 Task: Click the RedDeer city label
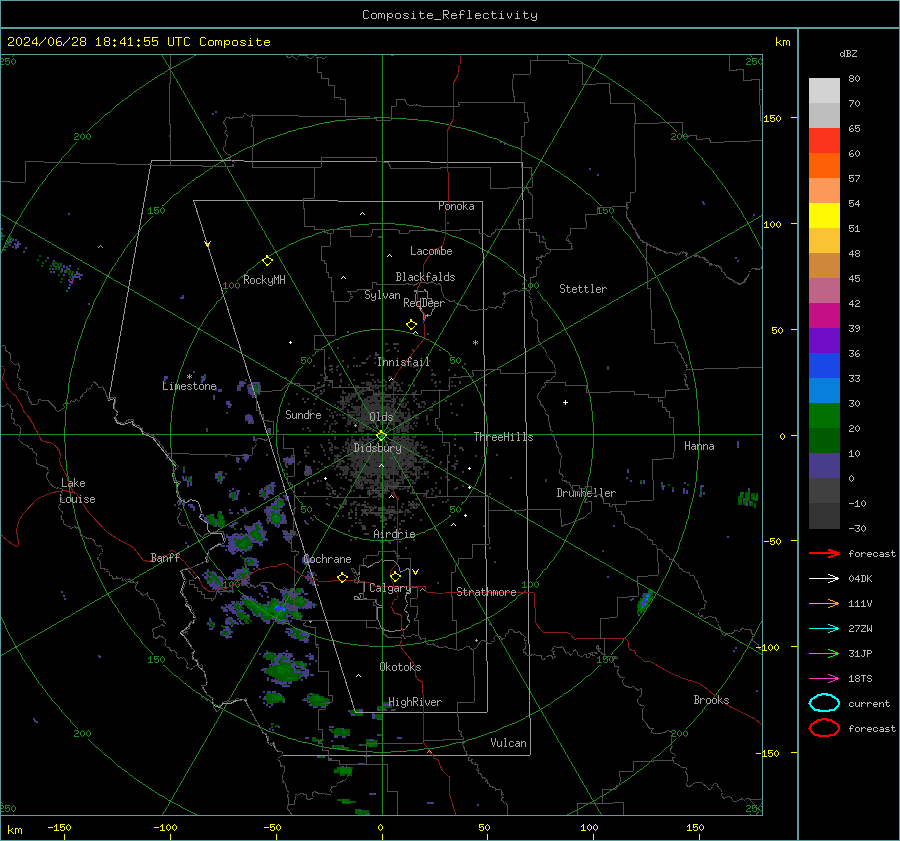pyautogui.click(x=424, y=303)
